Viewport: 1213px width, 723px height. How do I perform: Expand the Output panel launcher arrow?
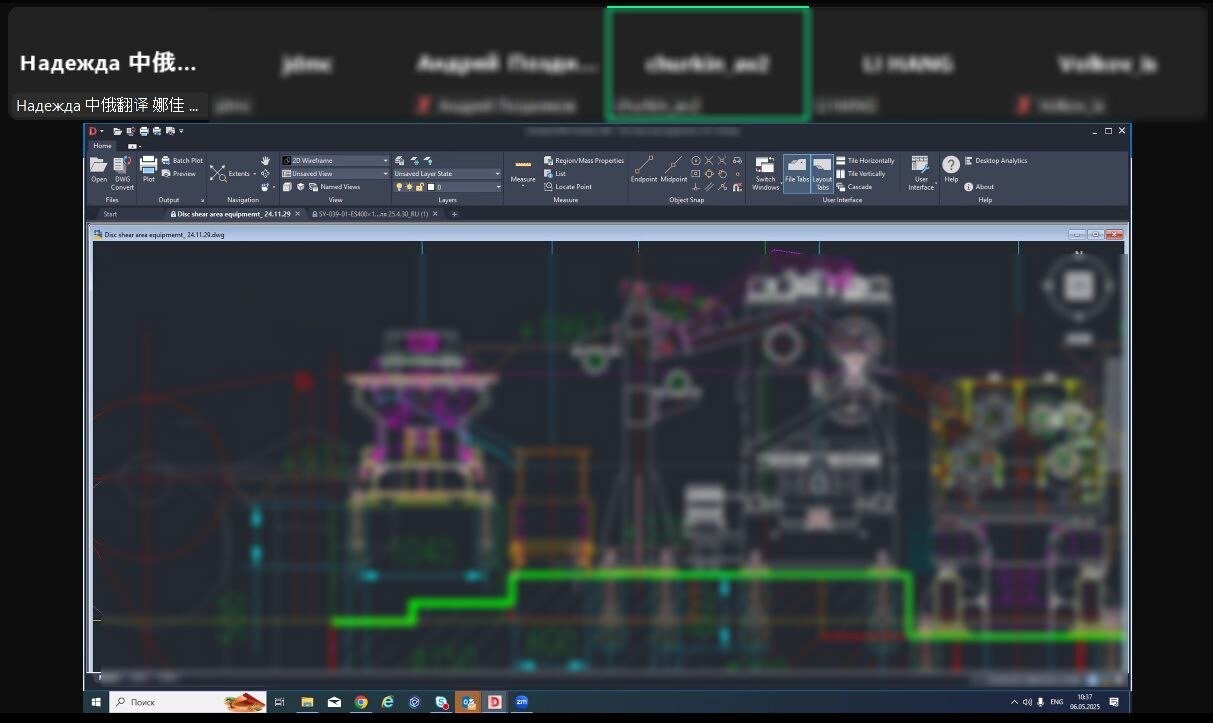[x=202, y=200]
